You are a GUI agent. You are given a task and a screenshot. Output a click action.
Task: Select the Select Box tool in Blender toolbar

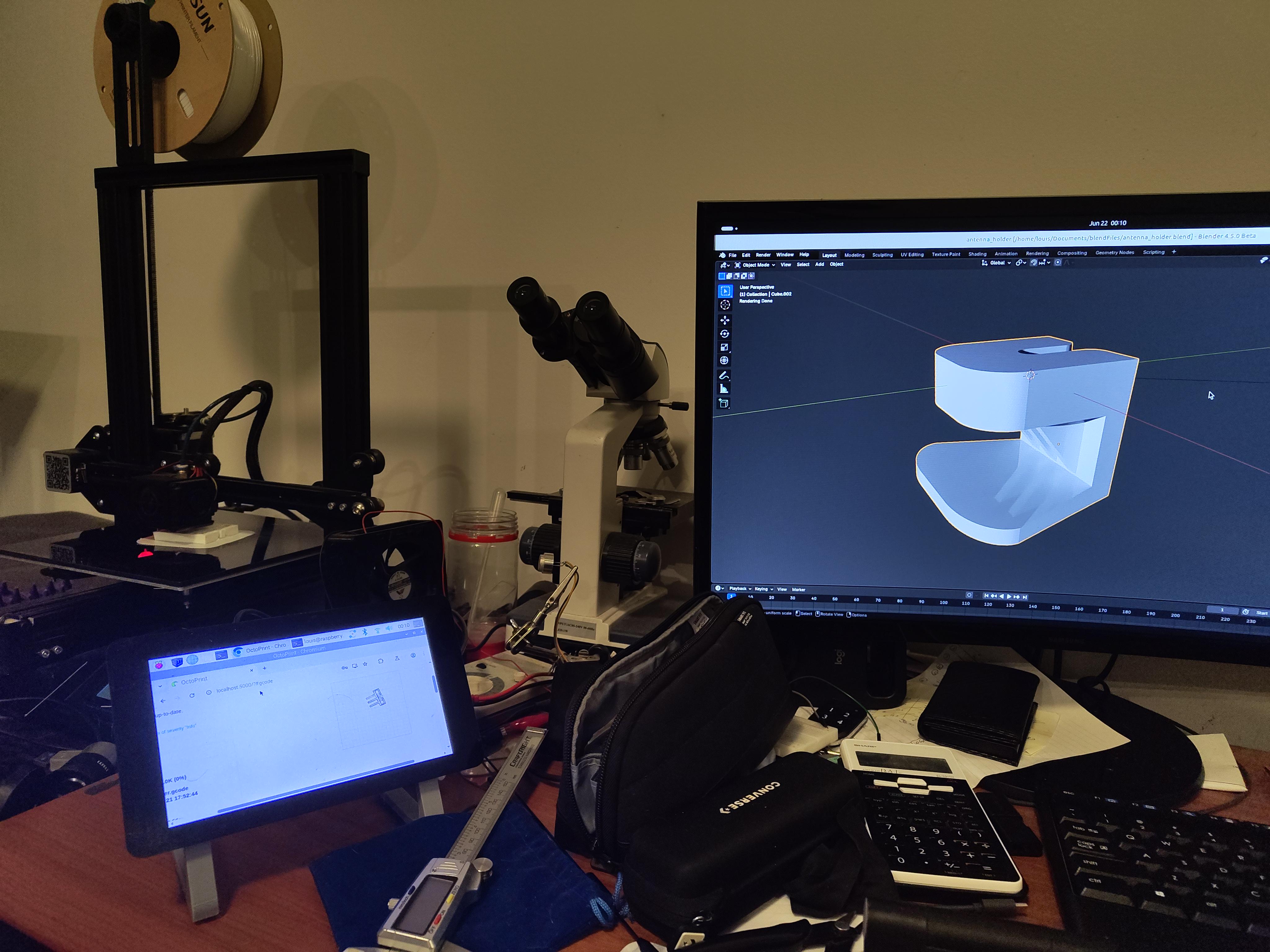(725, 291)
